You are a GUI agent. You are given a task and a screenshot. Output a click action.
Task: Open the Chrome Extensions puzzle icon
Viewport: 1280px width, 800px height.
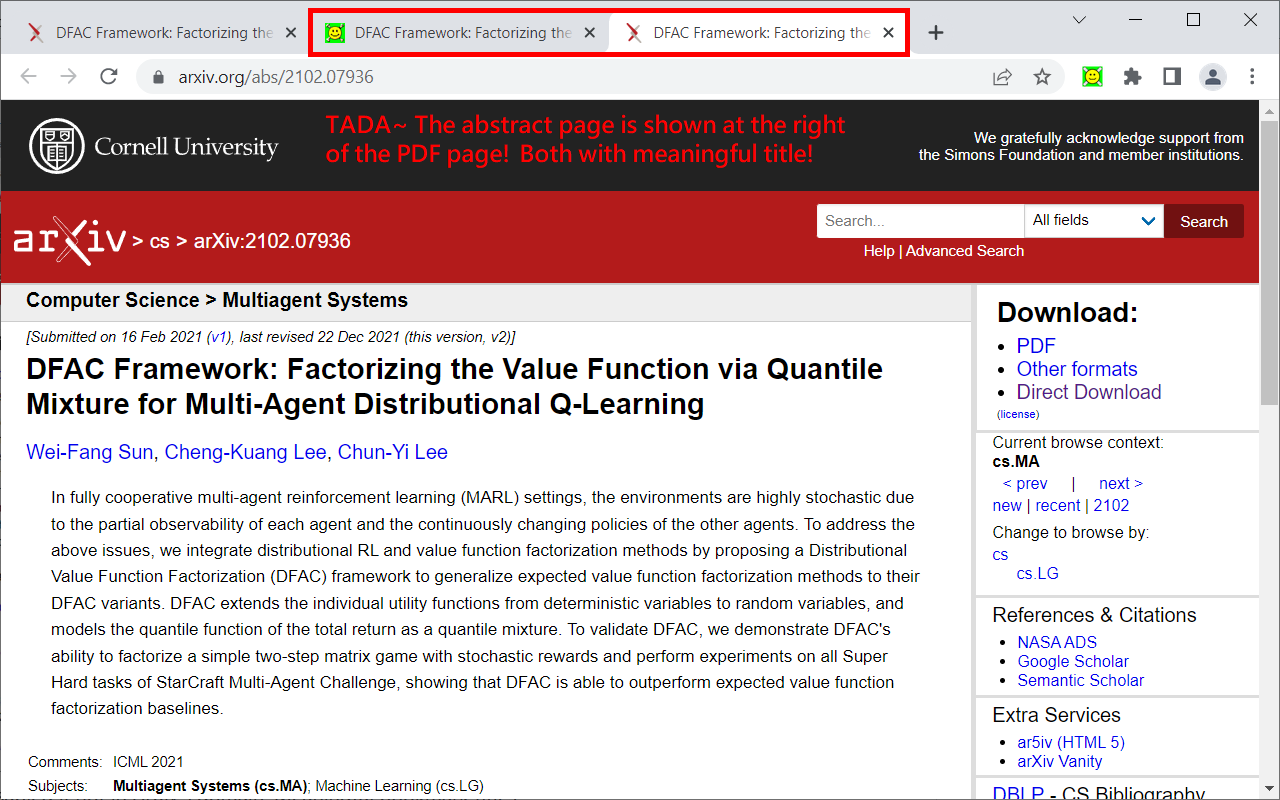1132,76
